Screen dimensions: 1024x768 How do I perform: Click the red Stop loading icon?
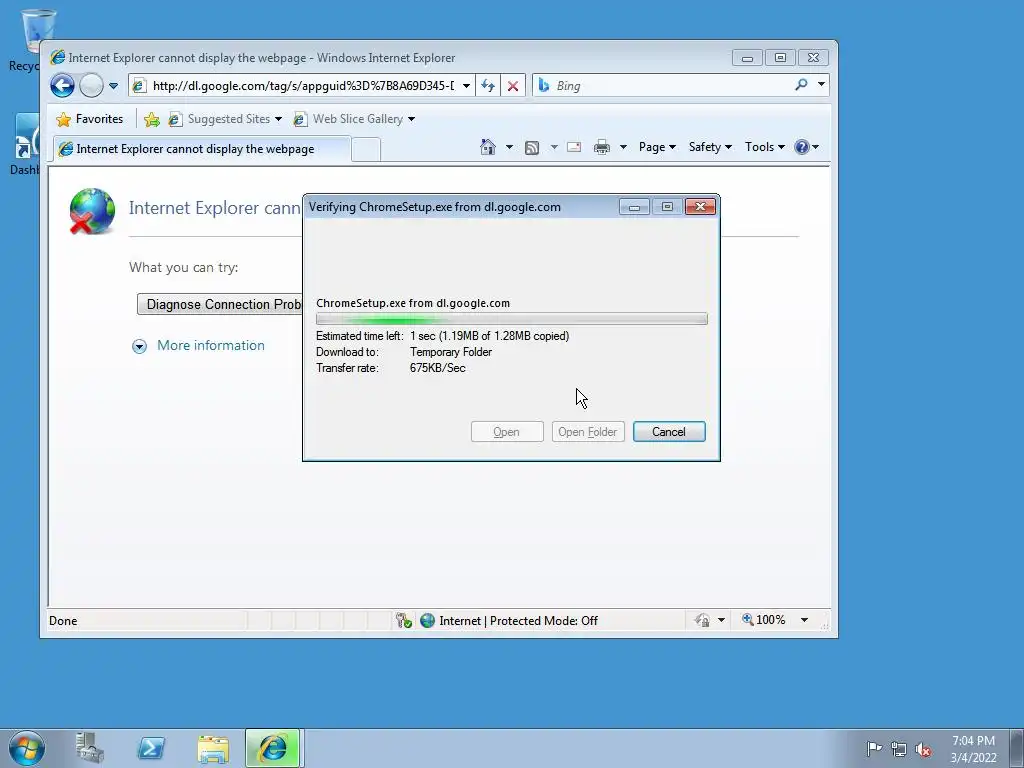(513, 86)
